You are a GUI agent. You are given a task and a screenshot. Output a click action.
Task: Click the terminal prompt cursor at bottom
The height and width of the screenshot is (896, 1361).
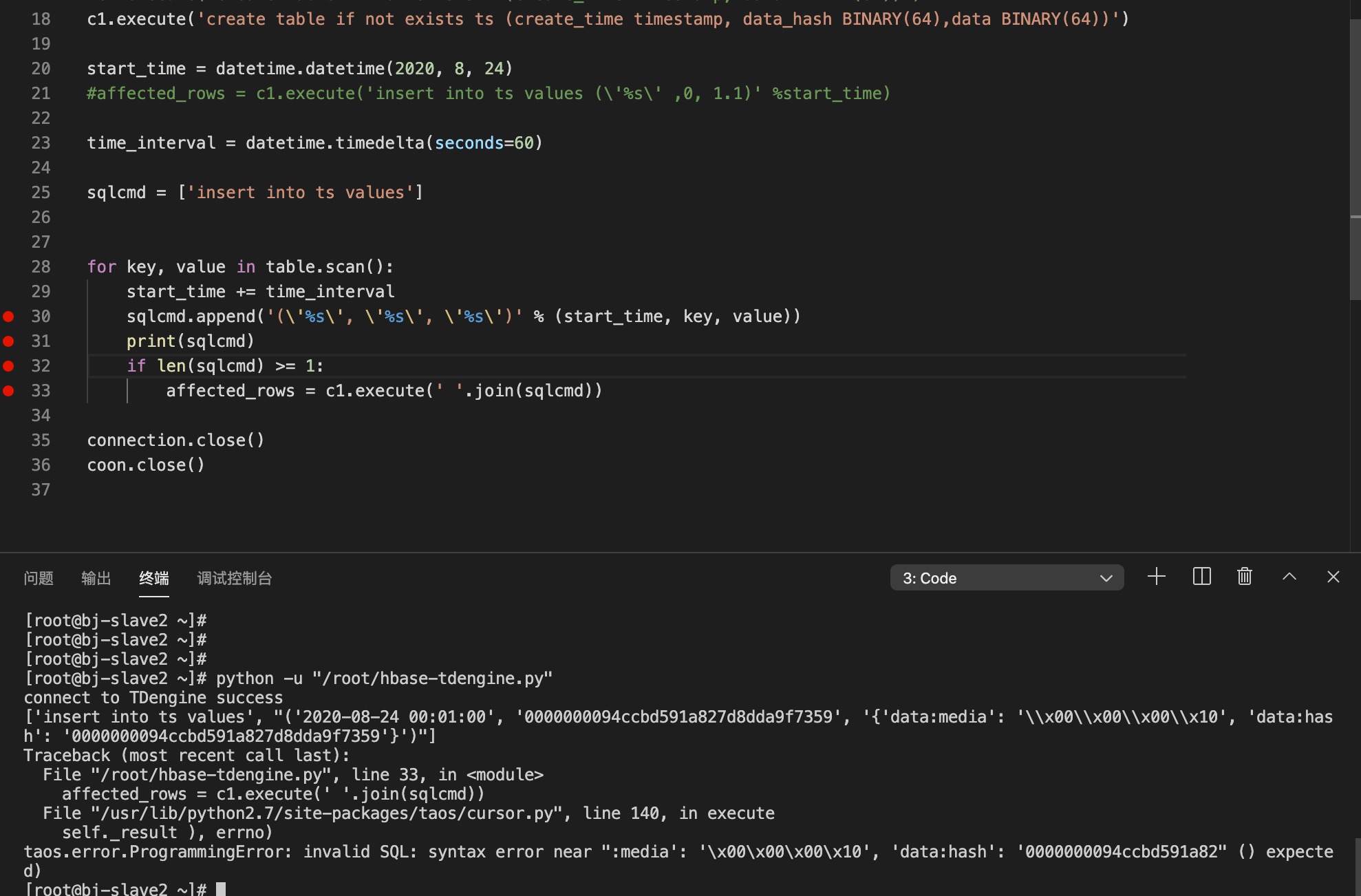point(221,889)
